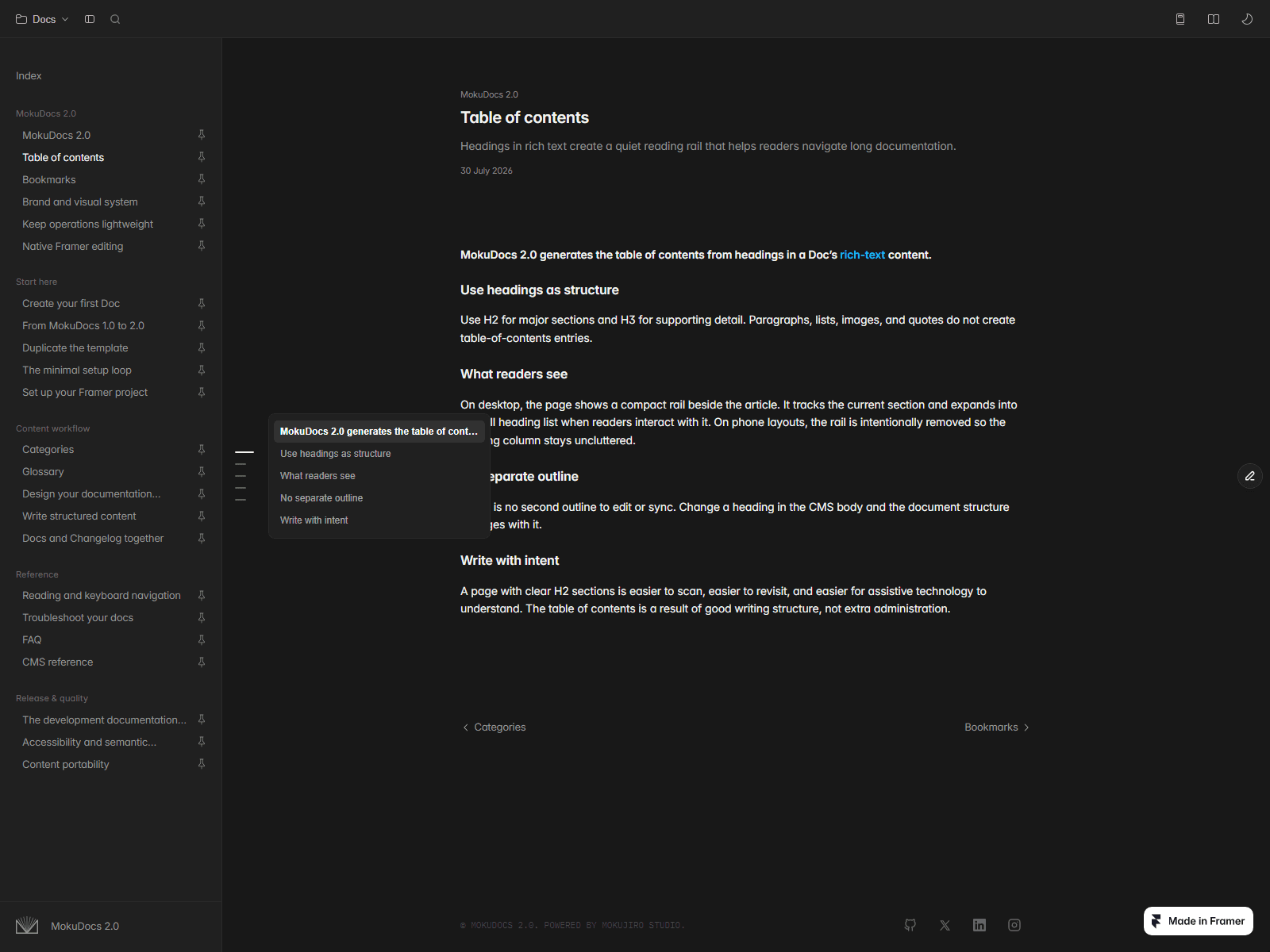Viewport: 1270px width, 952px height.
Task: Open the LinkedIn footer icon
Action: click(x=979, y=925)
